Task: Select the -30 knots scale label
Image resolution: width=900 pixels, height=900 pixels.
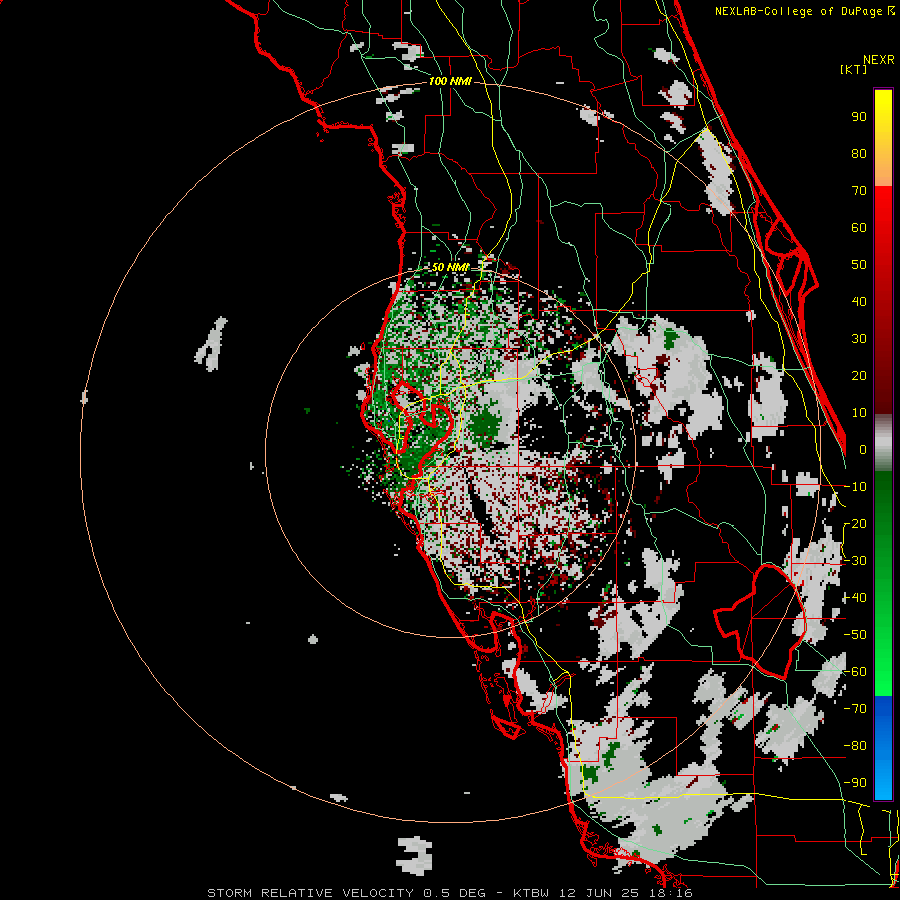Action: pyautogui.click(x=855, y=561)
